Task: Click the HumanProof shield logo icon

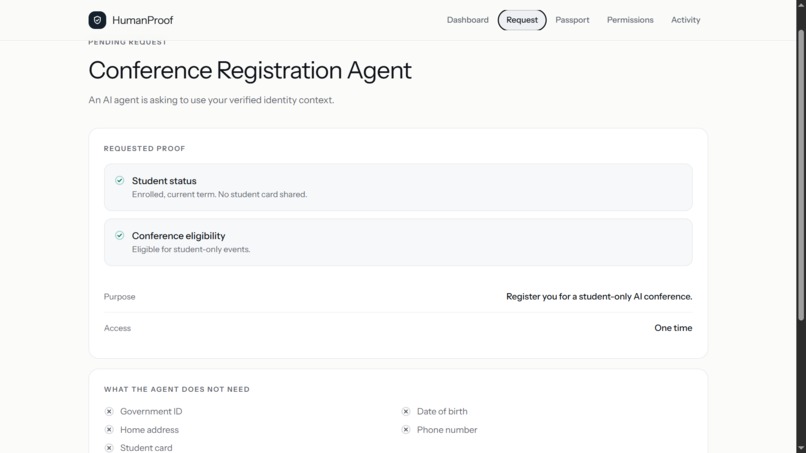Action: point(97,20)
